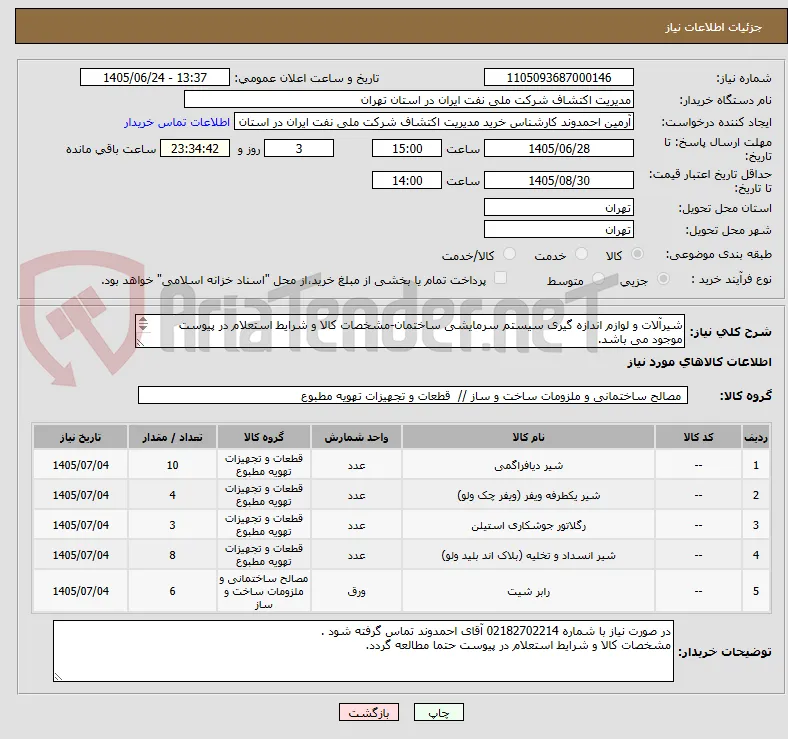Select the خدمت radio button
Viewport: 788px width, 739px height.
pos(581,254)
